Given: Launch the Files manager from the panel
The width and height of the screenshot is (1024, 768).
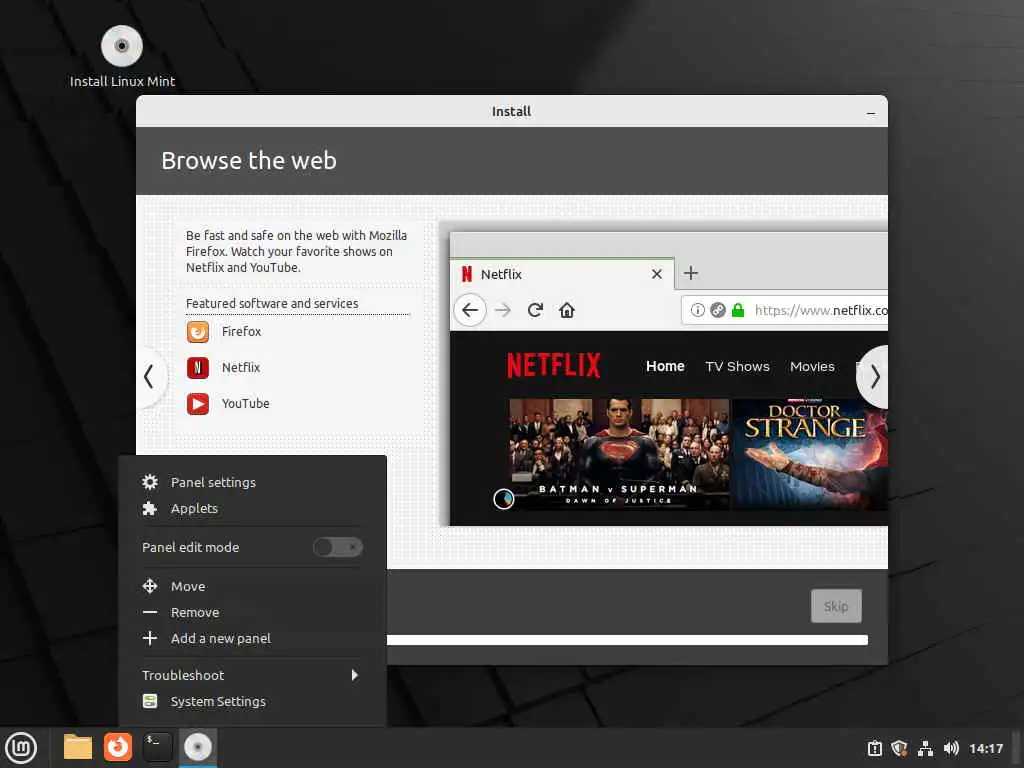Looking at the screenshot, I should [78, 747].
